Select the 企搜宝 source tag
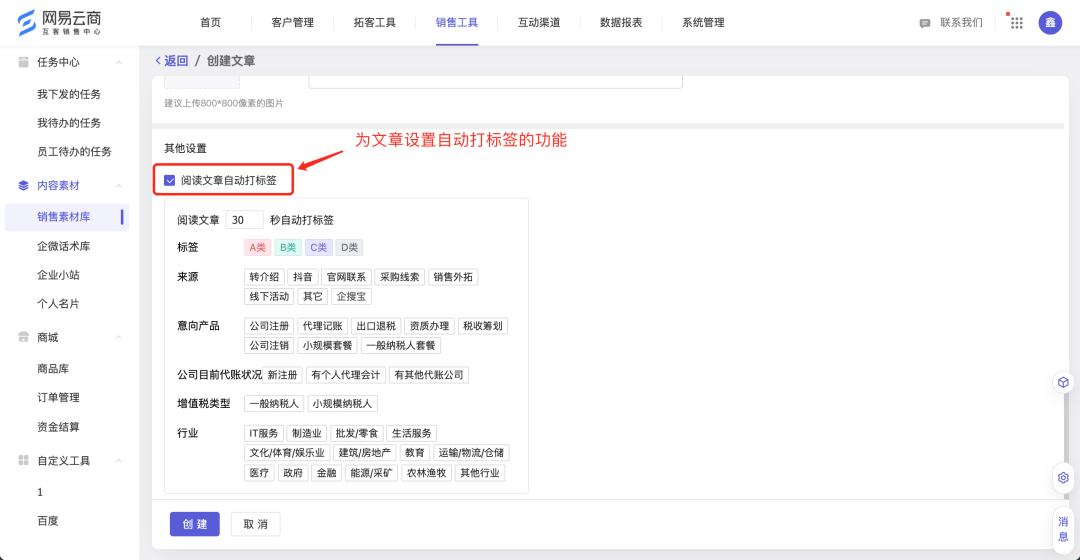This screenshot has height=560, width=1080. [351, 297]
